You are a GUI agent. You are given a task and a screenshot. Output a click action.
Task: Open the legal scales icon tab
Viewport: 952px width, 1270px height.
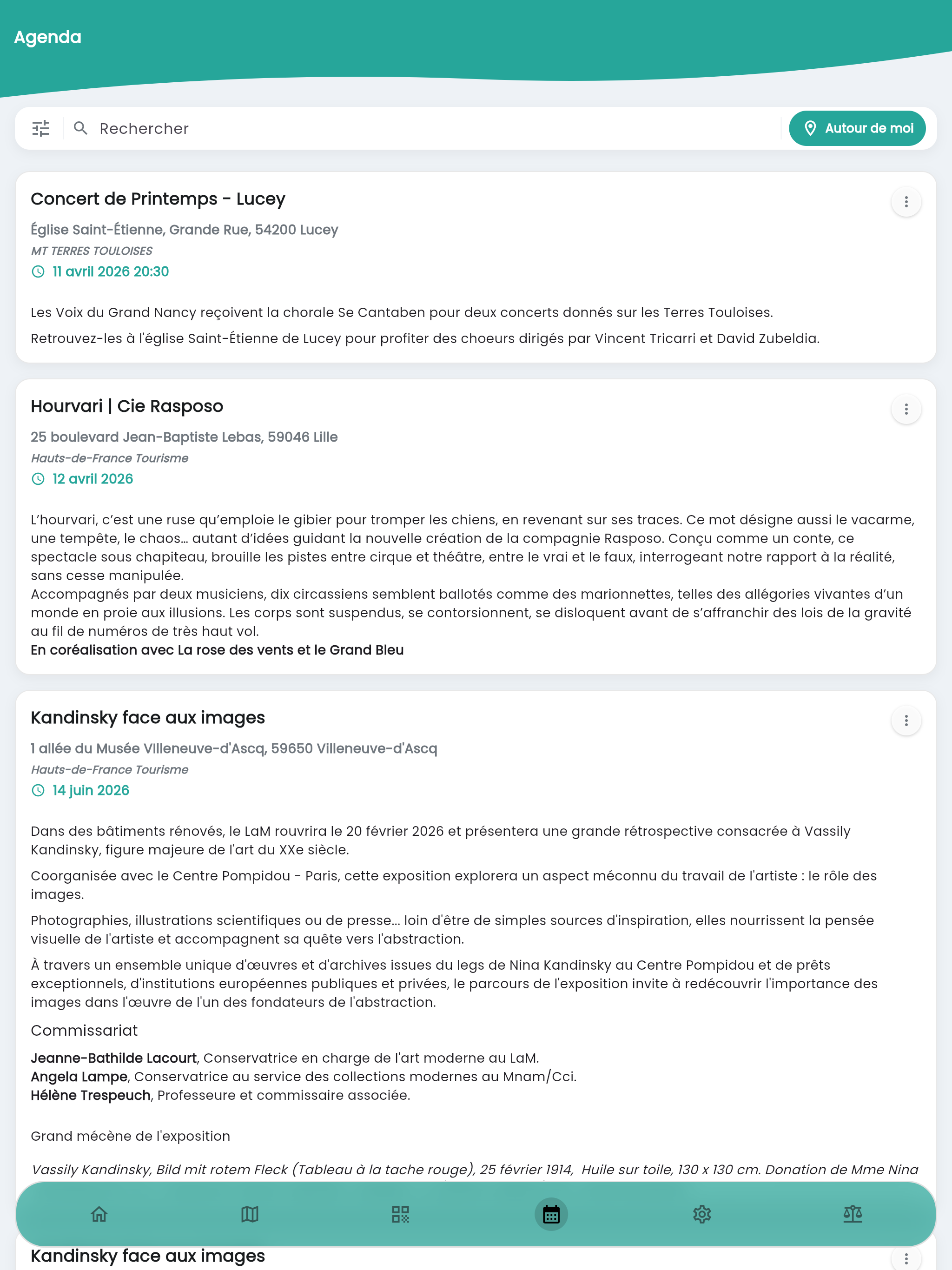853,1214
